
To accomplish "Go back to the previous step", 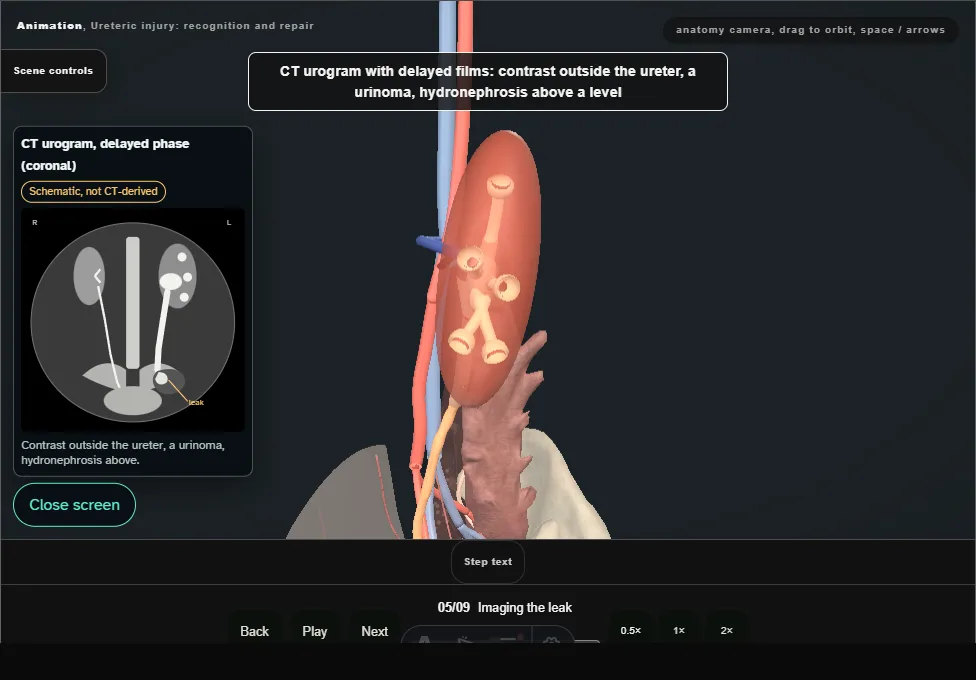I will (255, 631).
